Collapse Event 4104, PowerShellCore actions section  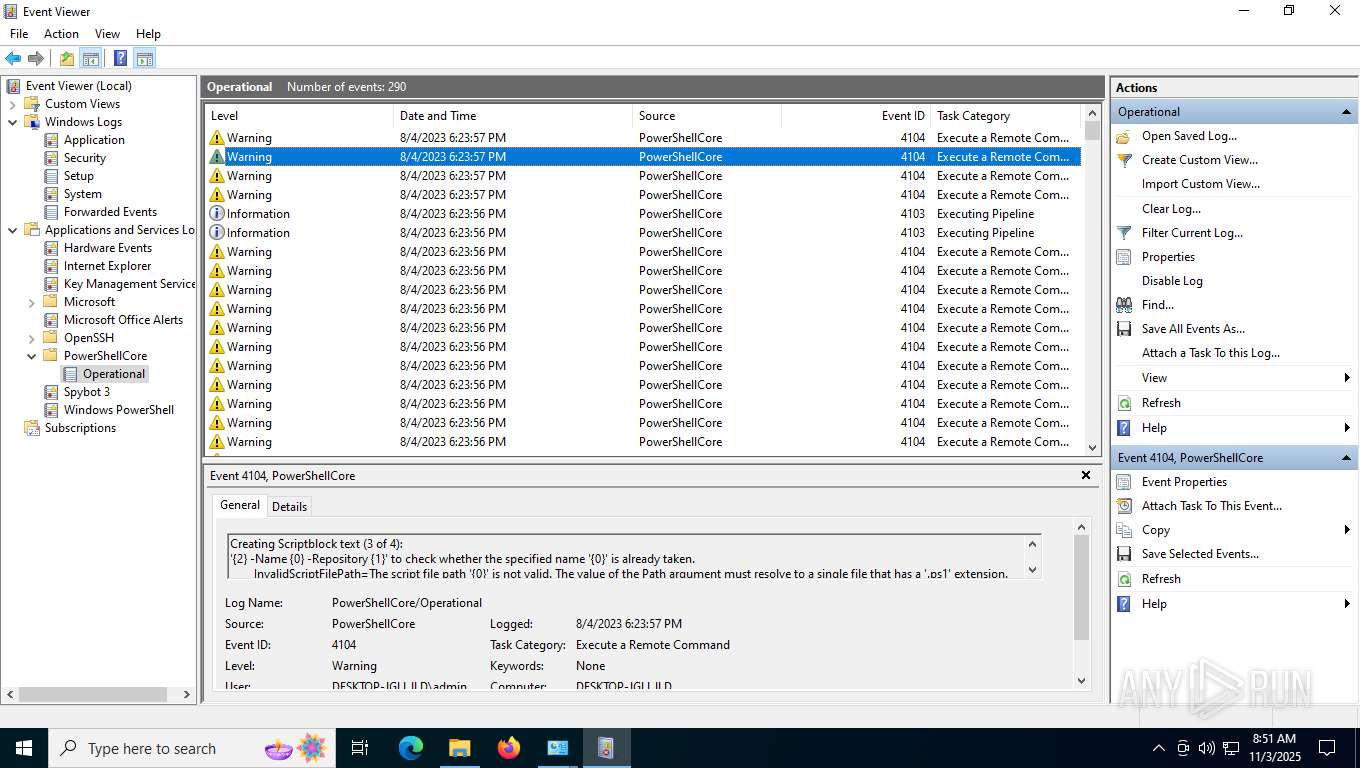1346,458
